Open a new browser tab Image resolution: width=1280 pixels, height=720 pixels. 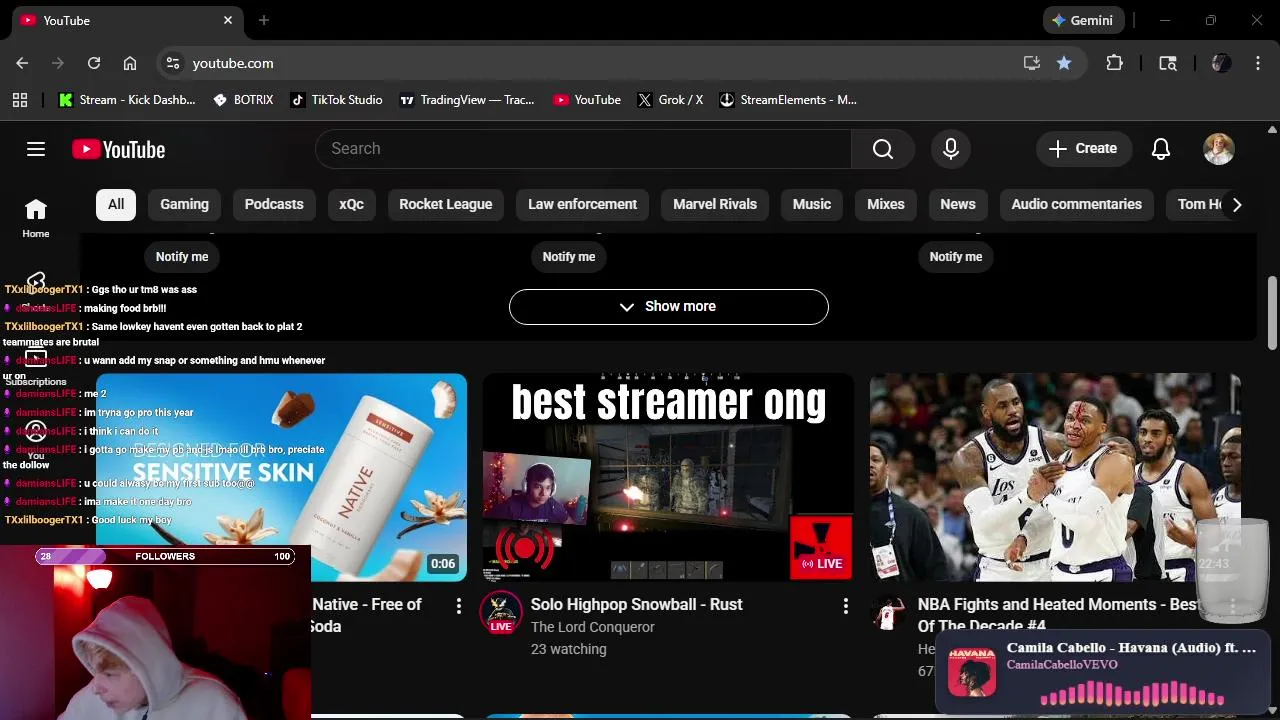(x=264, y=20)
